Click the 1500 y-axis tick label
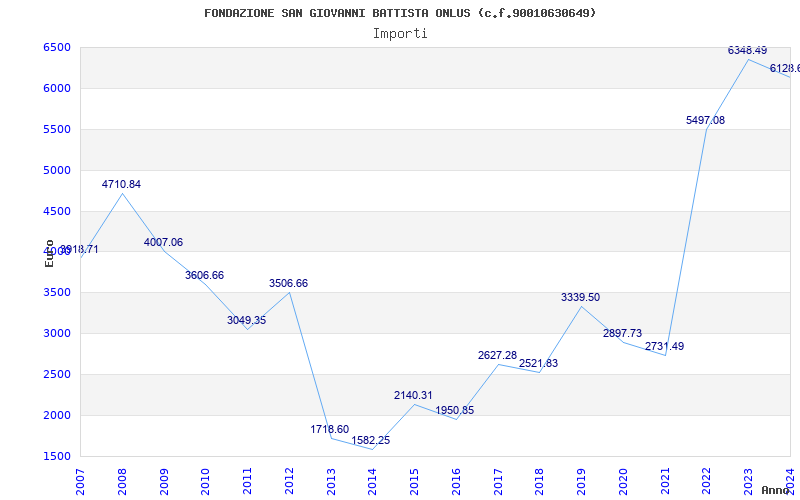Screen dimensions: 800x500 coord(56,456)
